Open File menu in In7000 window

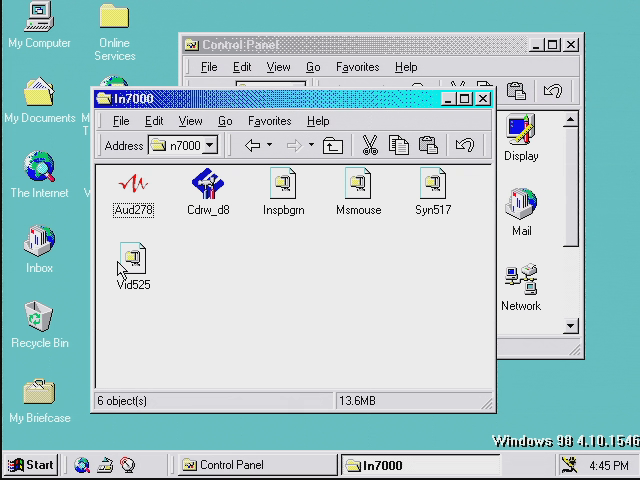(x=121, y=121)
